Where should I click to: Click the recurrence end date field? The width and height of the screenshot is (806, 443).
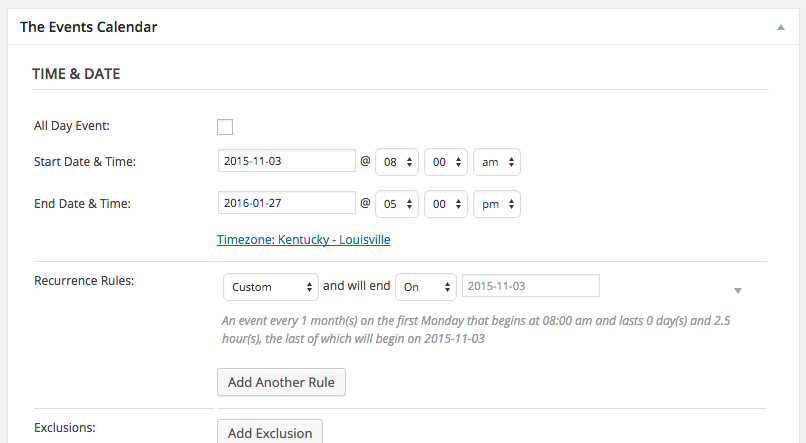click(x=530, y=286)
